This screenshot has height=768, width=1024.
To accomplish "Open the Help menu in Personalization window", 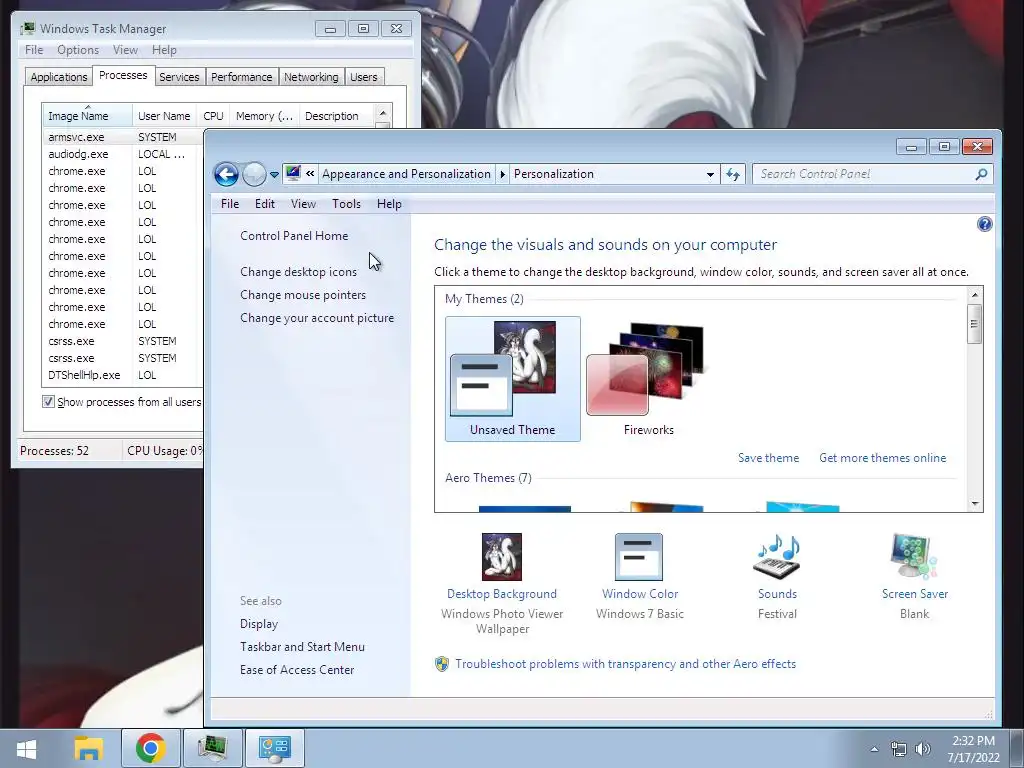I will click(x=389, y=204).
